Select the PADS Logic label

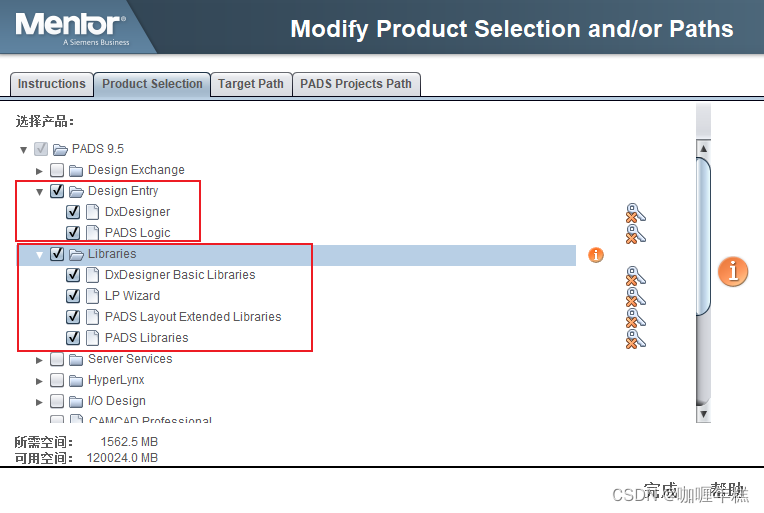(x=137, y=233)
